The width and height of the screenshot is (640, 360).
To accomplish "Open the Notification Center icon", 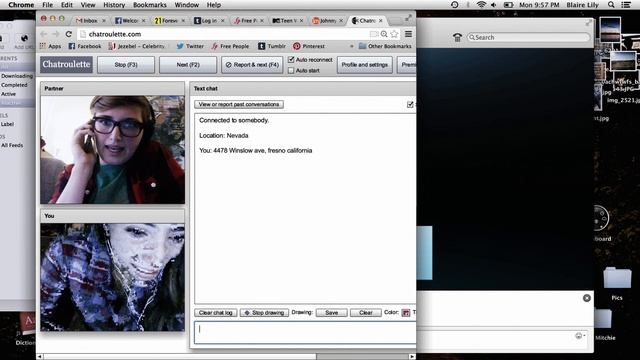I will pos(626,5).
